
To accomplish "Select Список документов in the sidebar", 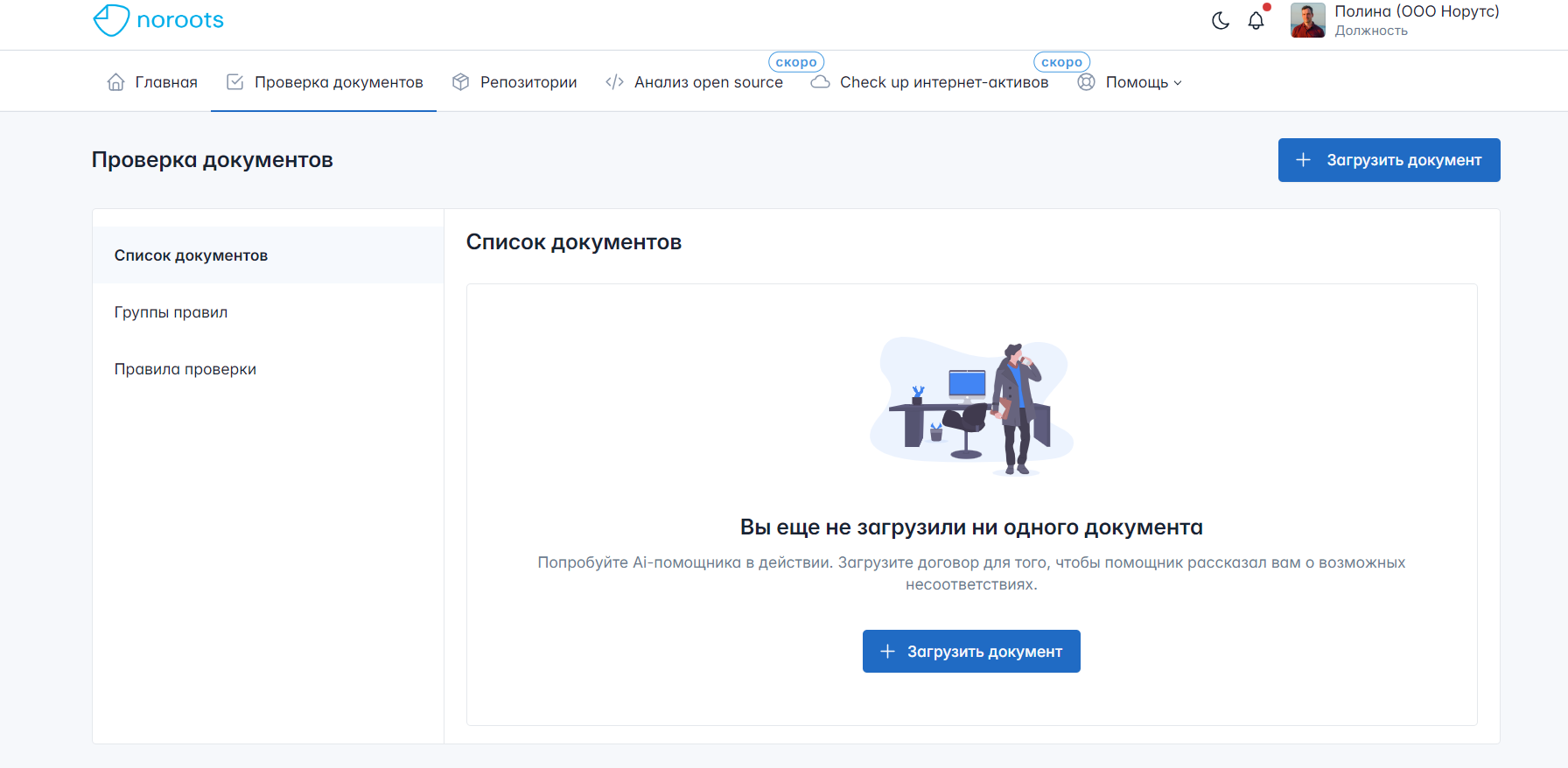I will [191, 255].
